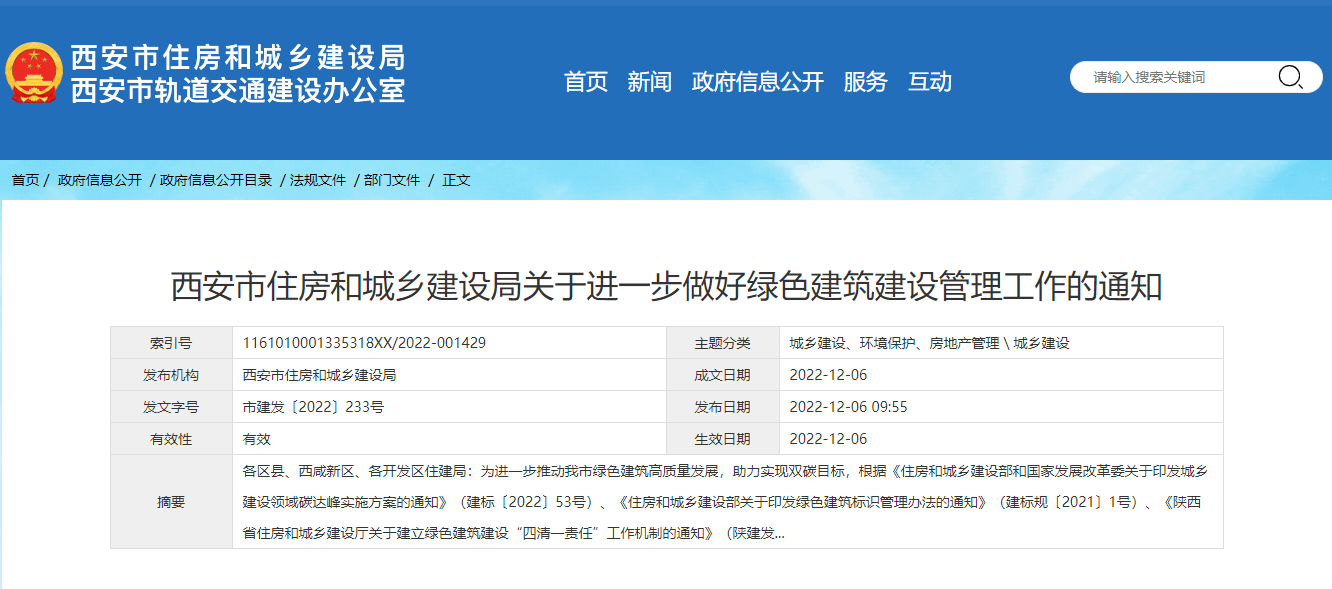
Task: Click the article title about 绿色建筑建设管理工作
Action: (666, 286)
